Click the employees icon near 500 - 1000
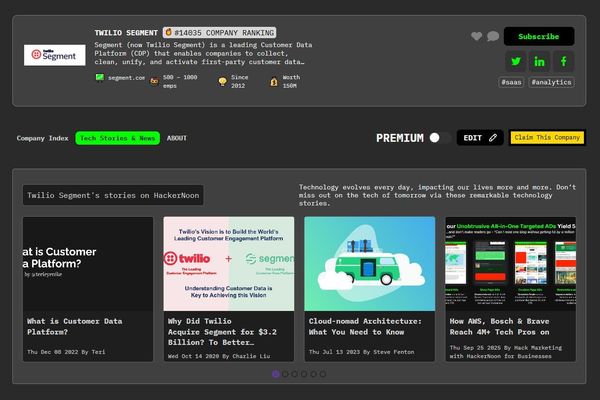The image size is (600, 400). 154,81
